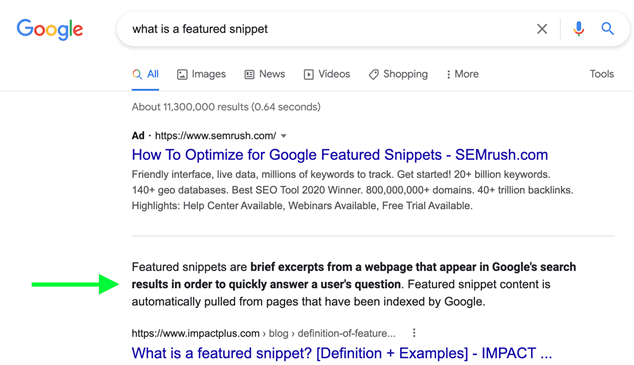Clear the search box with the X icon
Image resolution: width=634 pixels, height=365 pixels.
coord(542,29)
